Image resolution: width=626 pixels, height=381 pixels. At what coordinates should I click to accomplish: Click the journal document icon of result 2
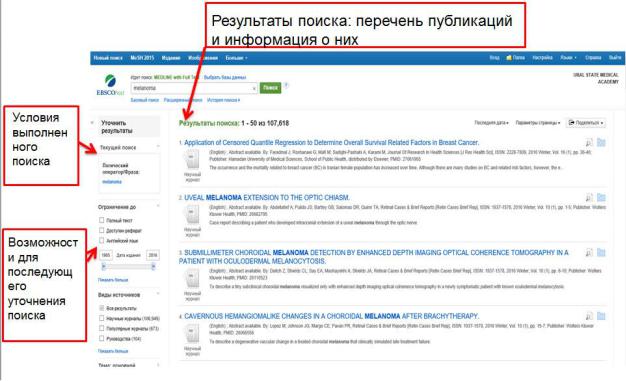tap(192, 215)
